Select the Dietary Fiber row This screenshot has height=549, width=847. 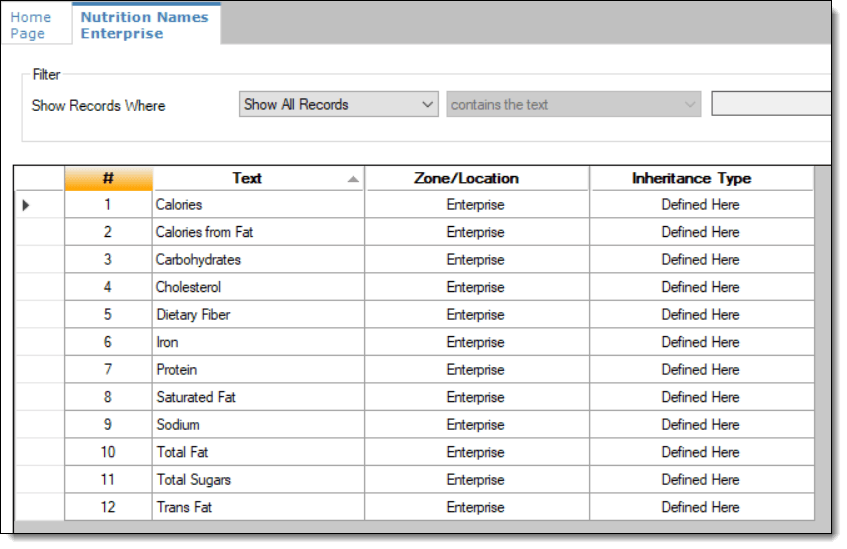(193, 315)
